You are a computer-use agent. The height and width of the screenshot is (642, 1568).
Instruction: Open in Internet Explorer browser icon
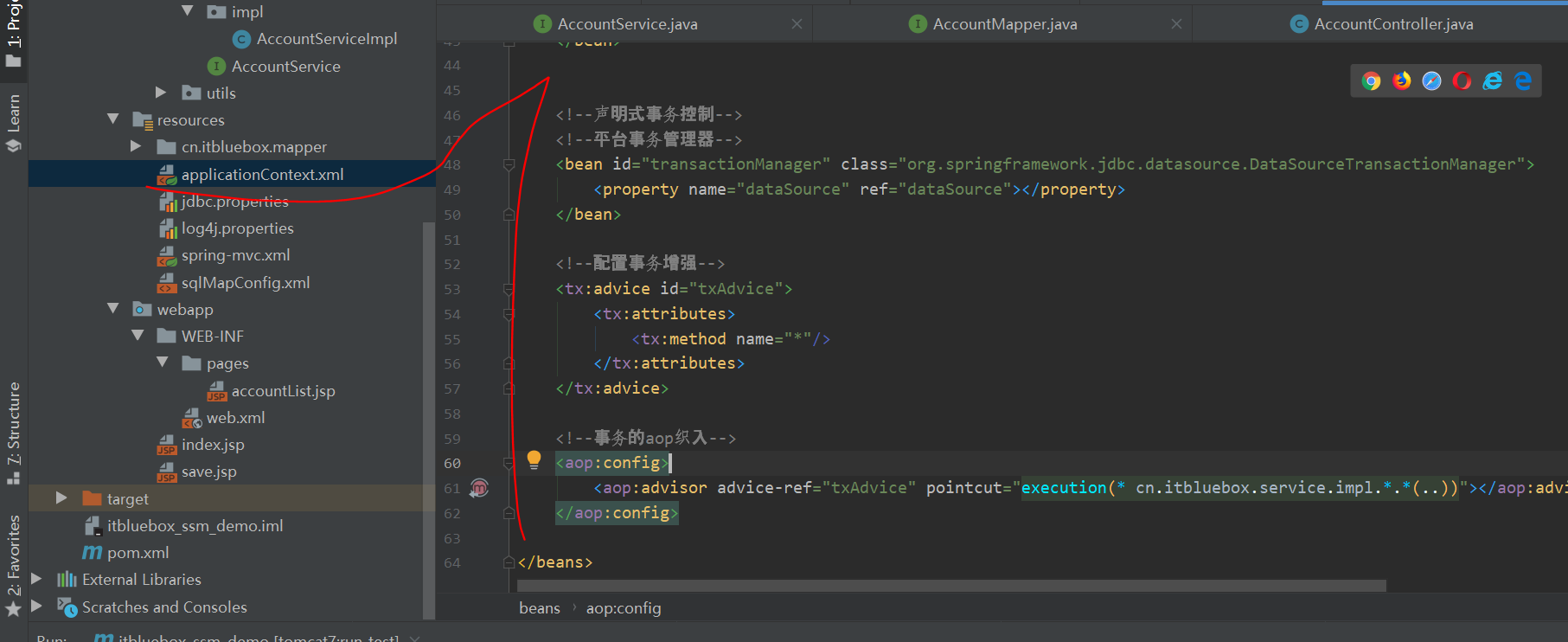[x=1493, y=80]
